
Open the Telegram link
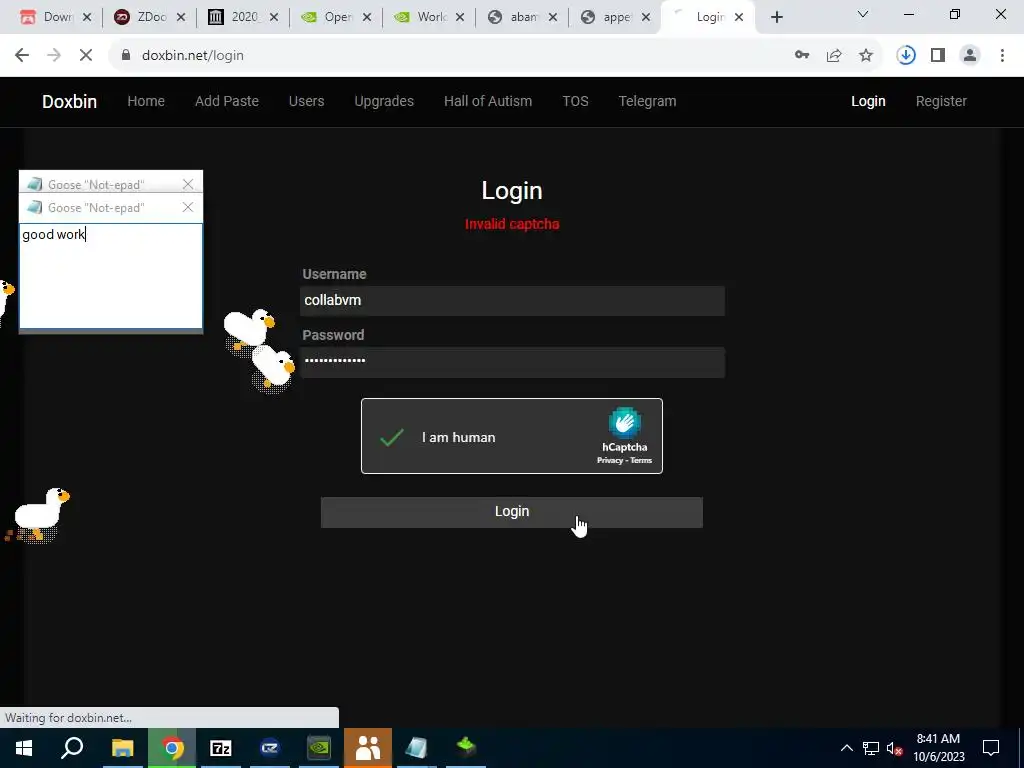(647, 101)
